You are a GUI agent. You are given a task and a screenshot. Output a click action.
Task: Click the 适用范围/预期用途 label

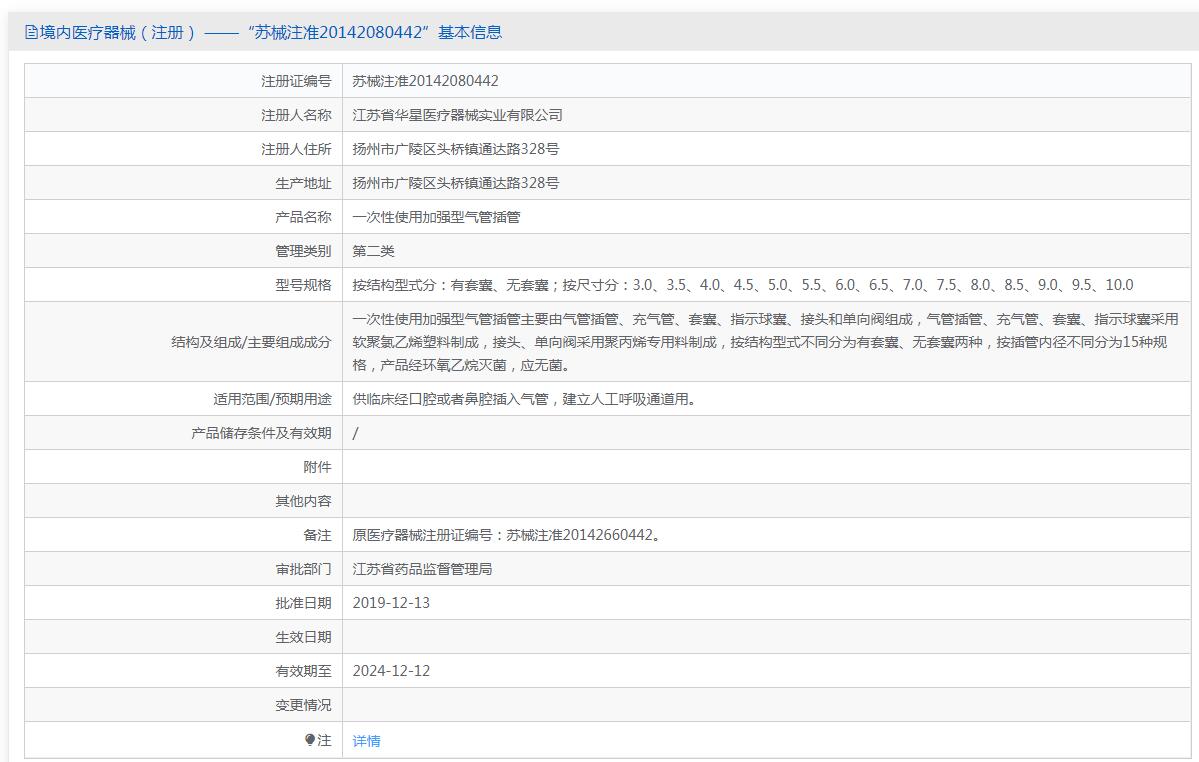[272, 399]
